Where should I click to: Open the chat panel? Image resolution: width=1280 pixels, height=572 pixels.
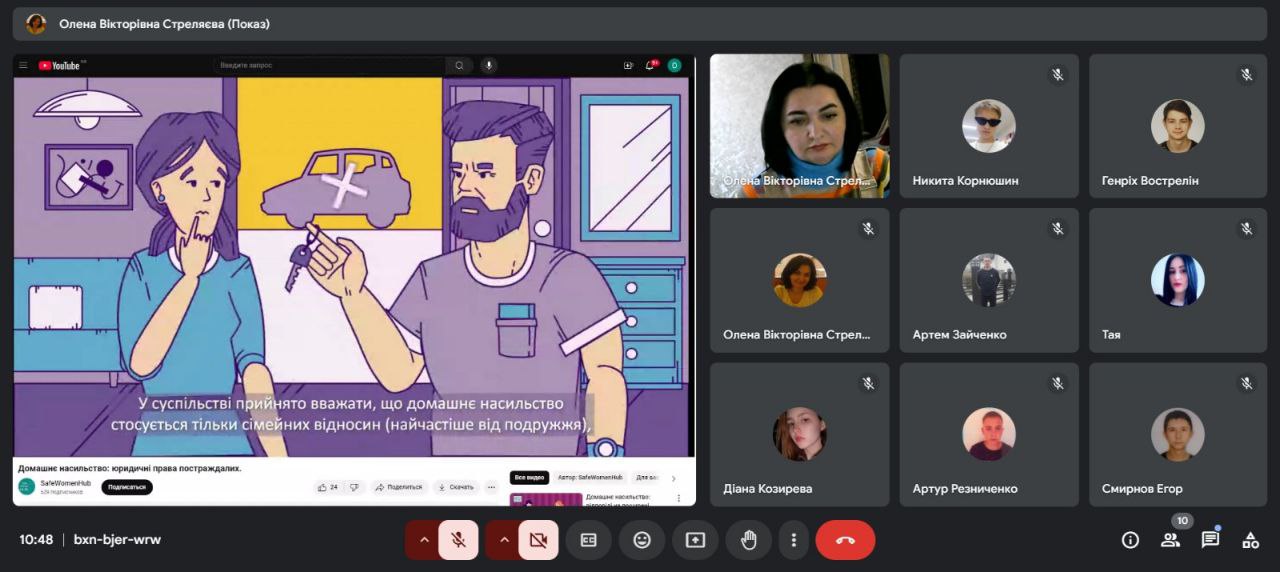click(x=1210, y=540)
